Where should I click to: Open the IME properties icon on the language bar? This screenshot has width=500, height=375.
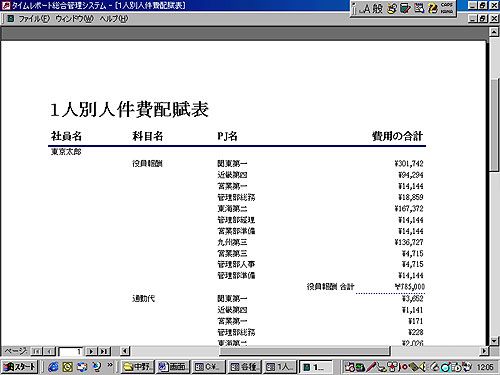pos(419,8)
